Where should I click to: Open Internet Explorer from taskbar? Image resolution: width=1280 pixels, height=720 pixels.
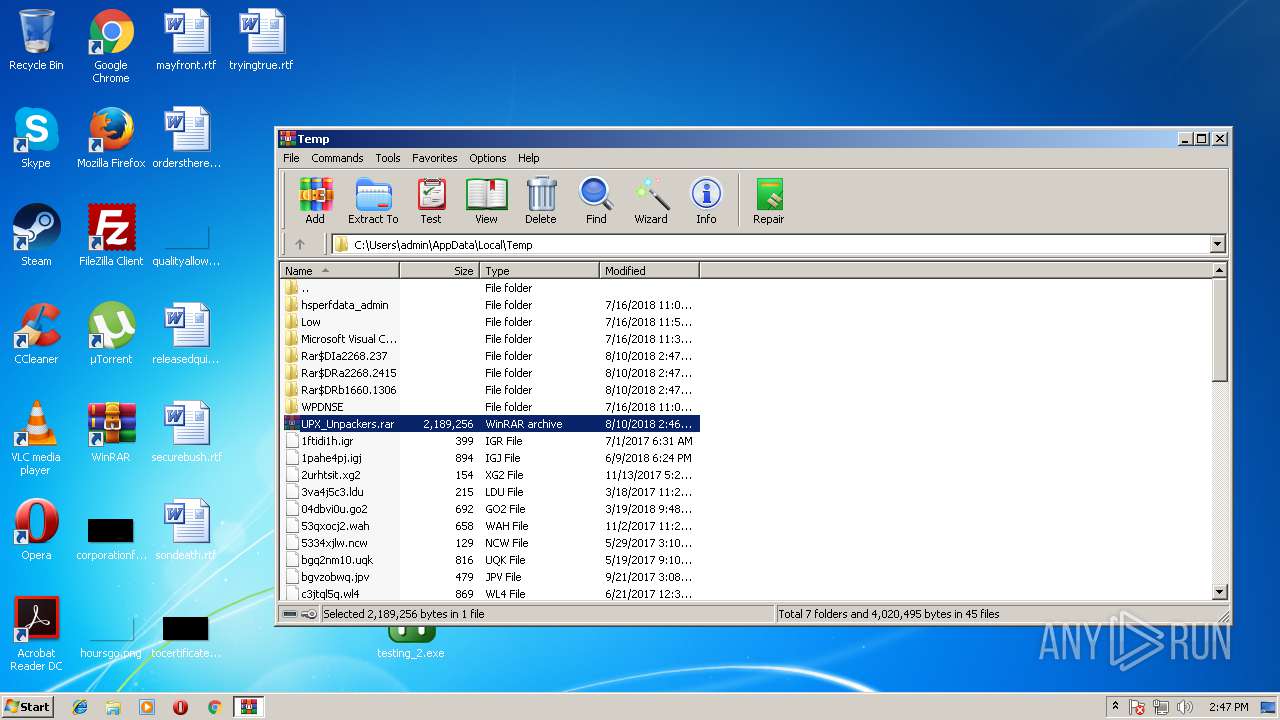80,707
